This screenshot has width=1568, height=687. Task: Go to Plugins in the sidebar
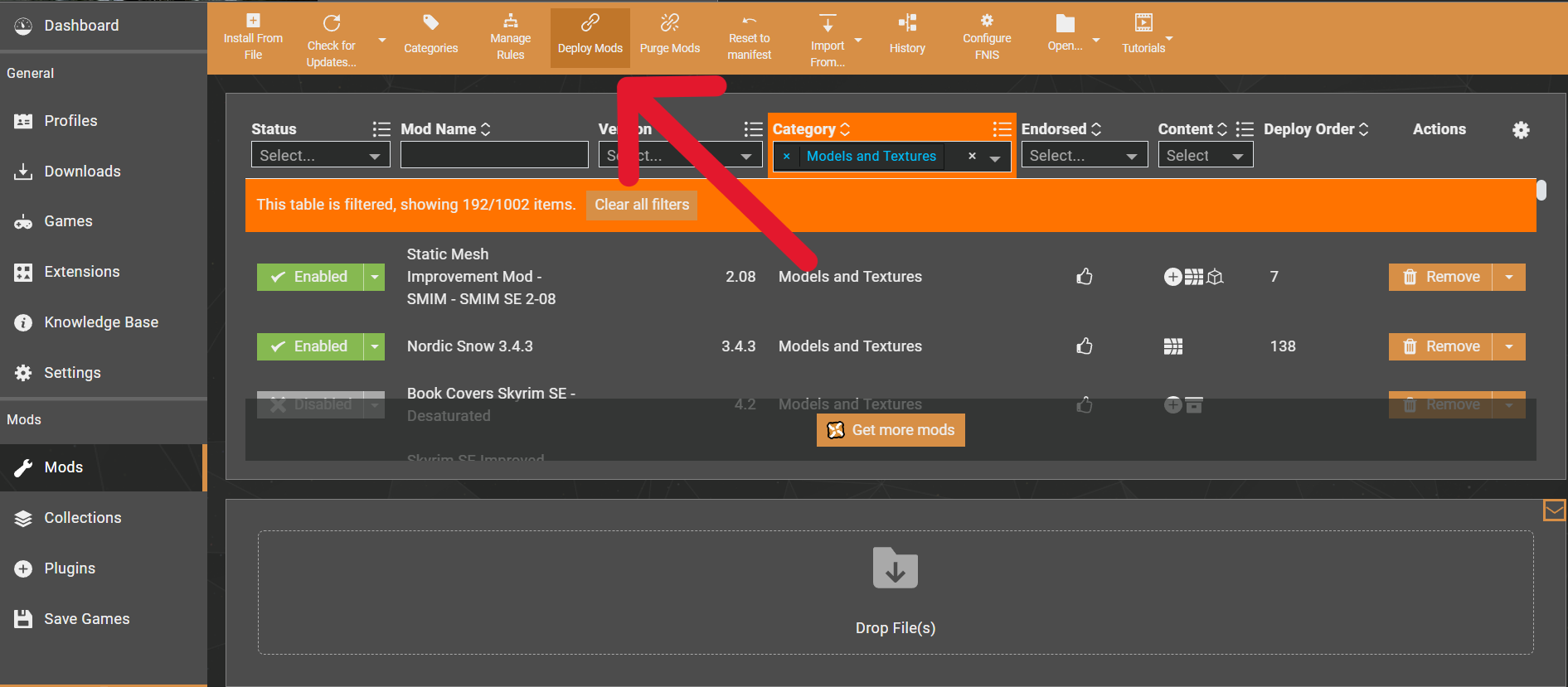pyautogui.click(x=70, y=568)
